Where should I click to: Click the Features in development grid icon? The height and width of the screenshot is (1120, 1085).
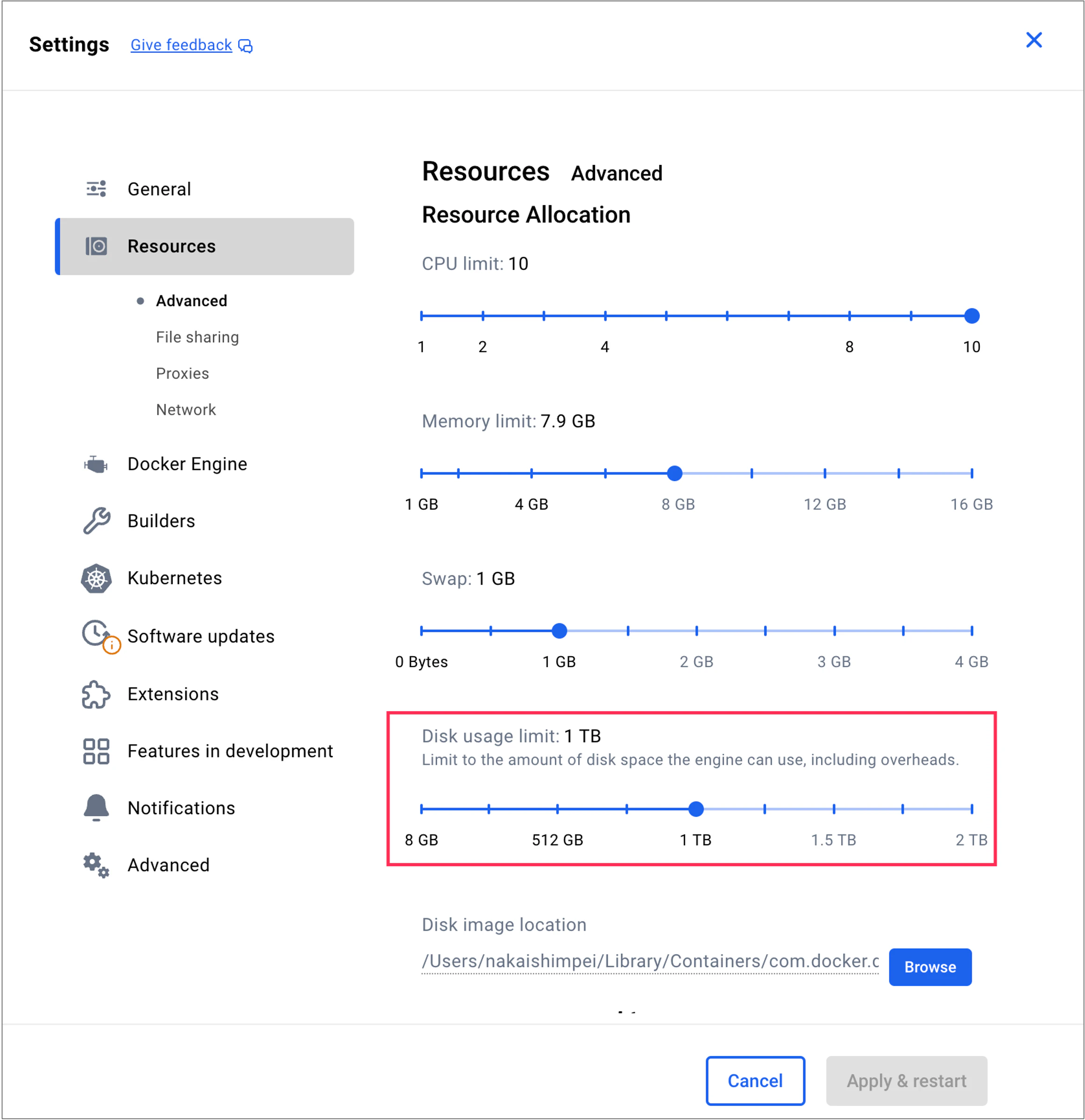96,751
